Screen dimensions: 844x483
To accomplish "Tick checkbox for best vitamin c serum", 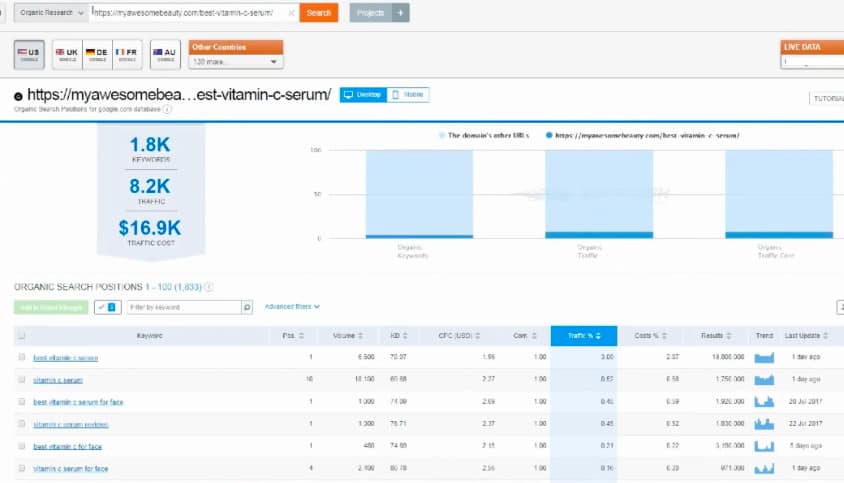I will (22, 357).
